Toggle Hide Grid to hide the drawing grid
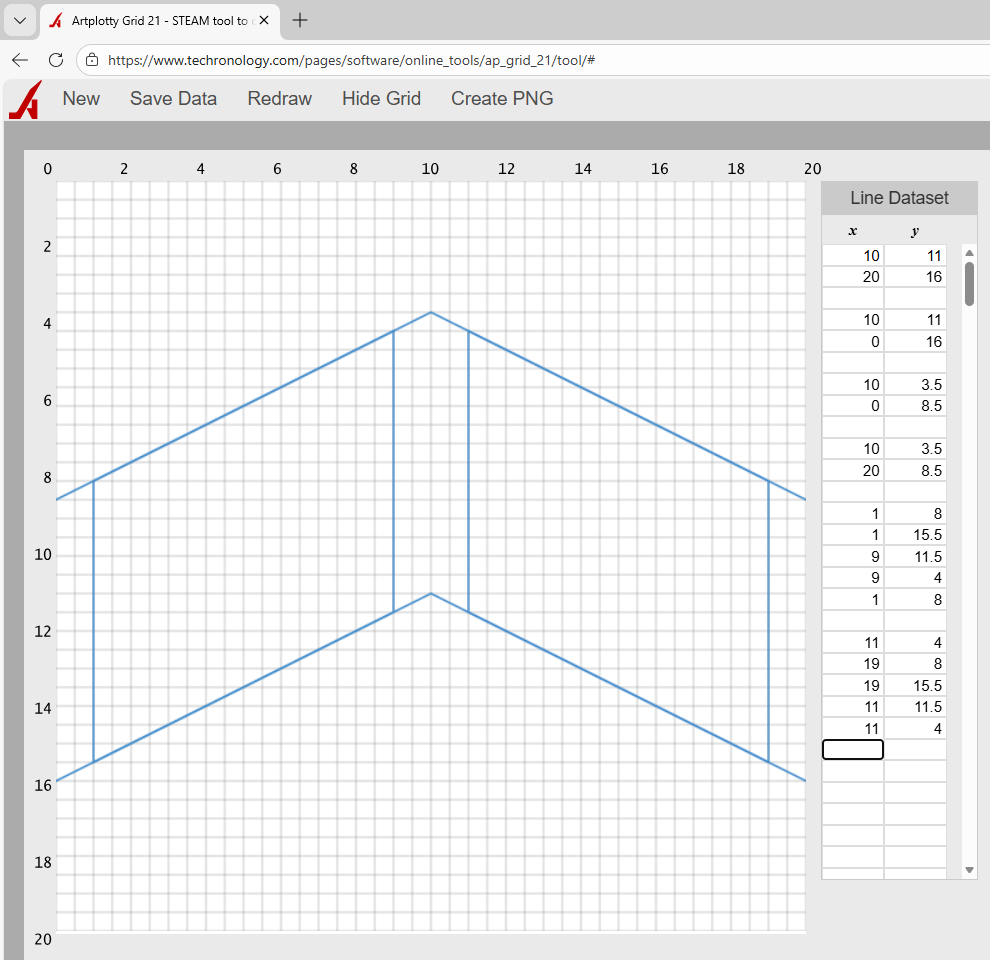The height and width of the screenshot is (960, 990). pyautogui.click(x=381, y=99)
